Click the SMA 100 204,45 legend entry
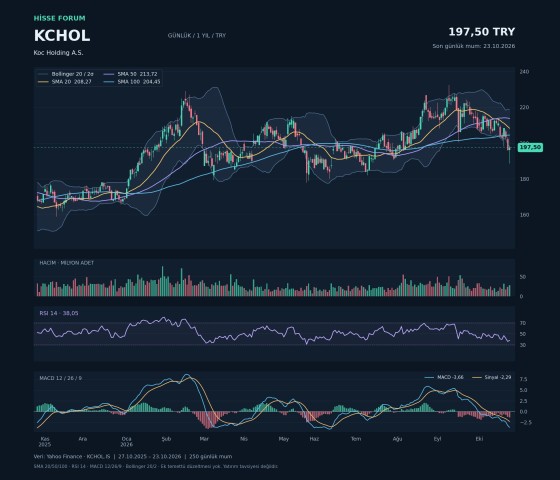The width and height of the screenshot is (560, 480). pos(132,82)
